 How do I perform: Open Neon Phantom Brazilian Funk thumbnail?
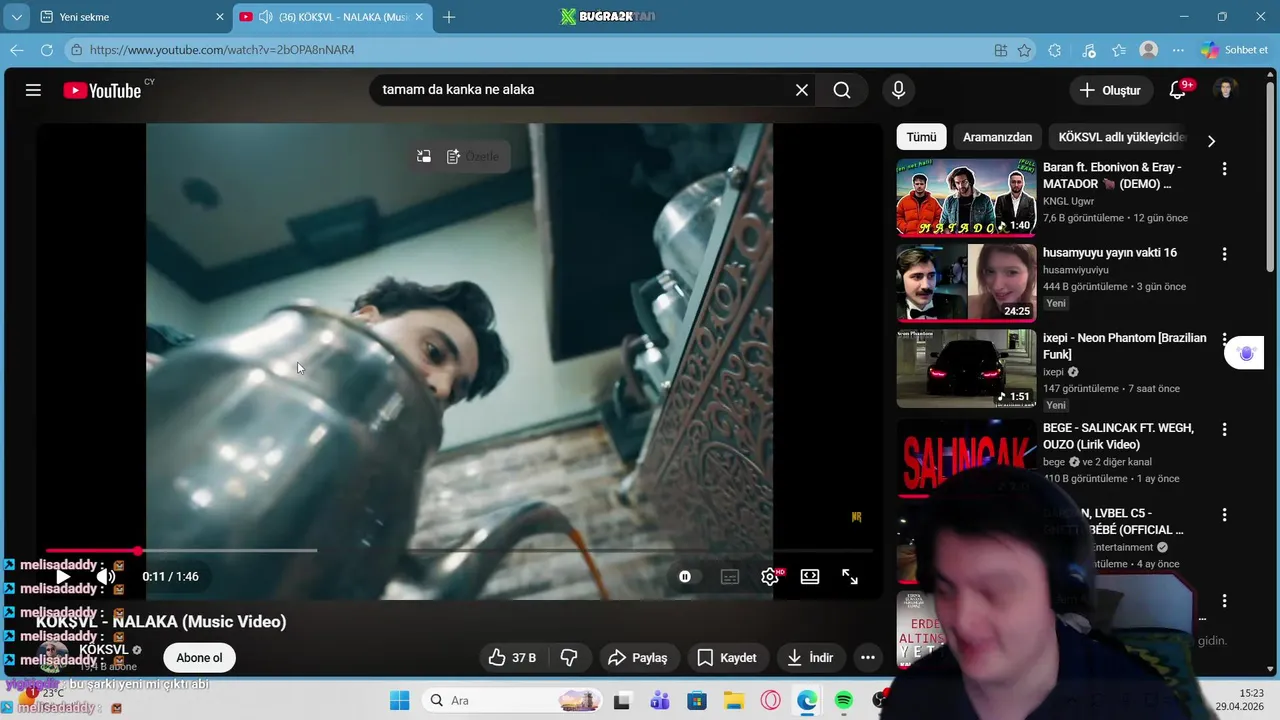click(x=966, y=369)
